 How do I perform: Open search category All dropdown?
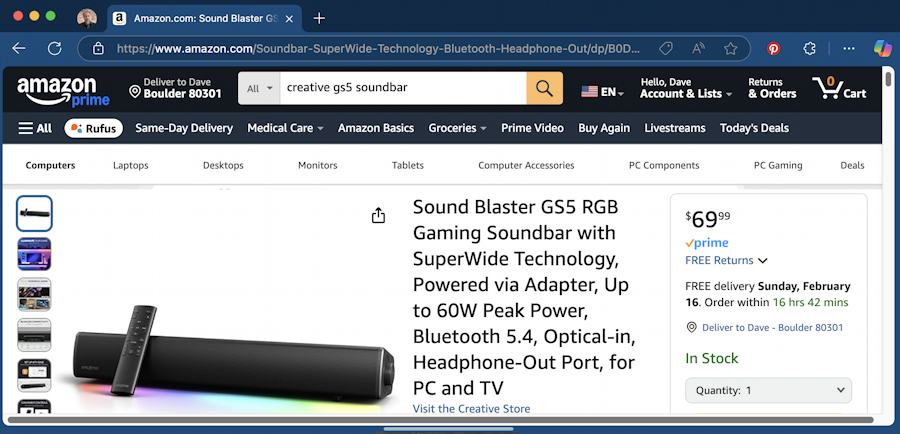(259, 88)
